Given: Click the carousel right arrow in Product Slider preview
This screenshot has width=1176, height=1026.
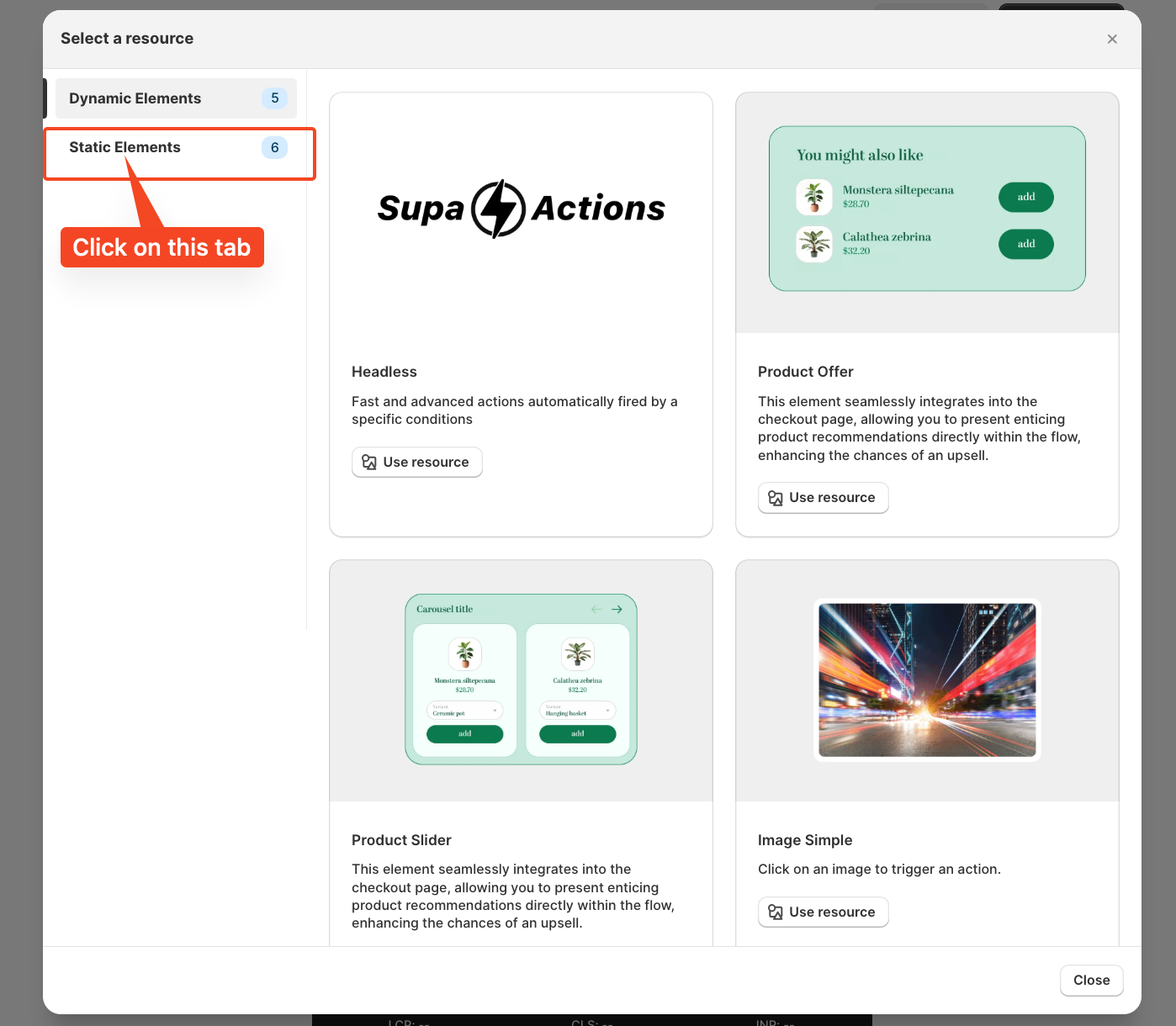Looking at the screenshot, I should [617, 609].
